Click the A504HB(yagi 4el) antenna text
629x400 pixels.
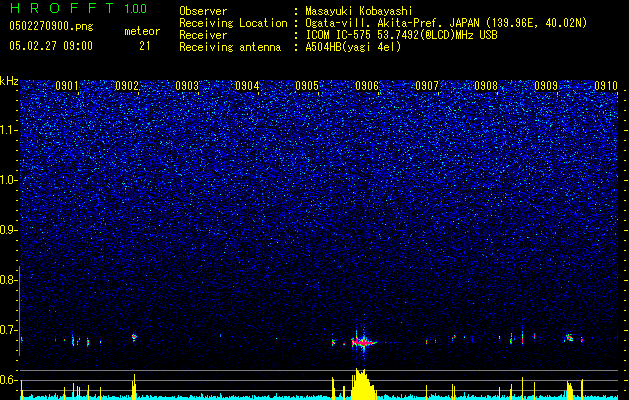coord(353,47)
